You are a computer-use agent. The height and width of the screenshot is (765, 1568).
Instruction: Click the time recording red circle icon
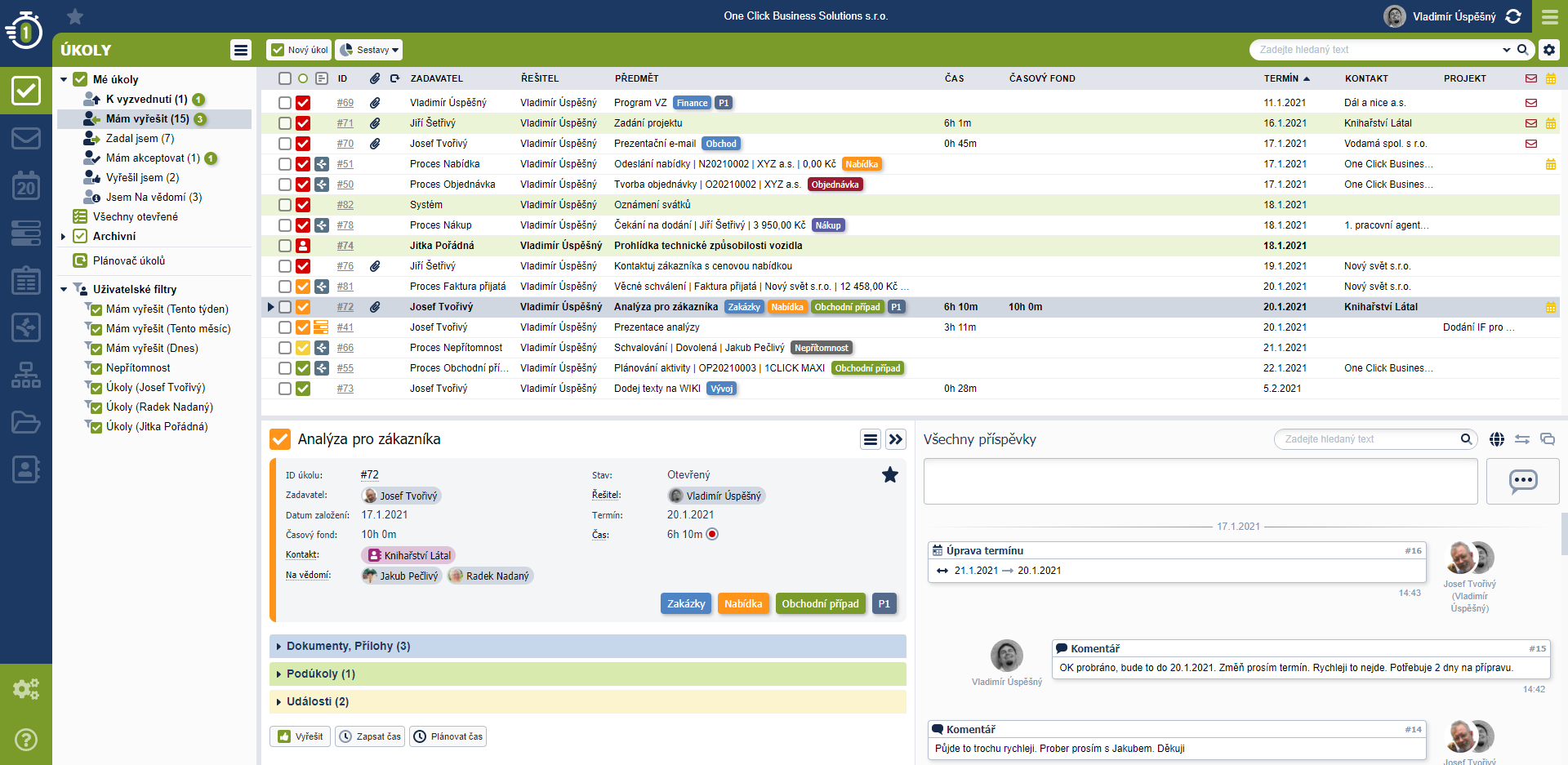712,535
